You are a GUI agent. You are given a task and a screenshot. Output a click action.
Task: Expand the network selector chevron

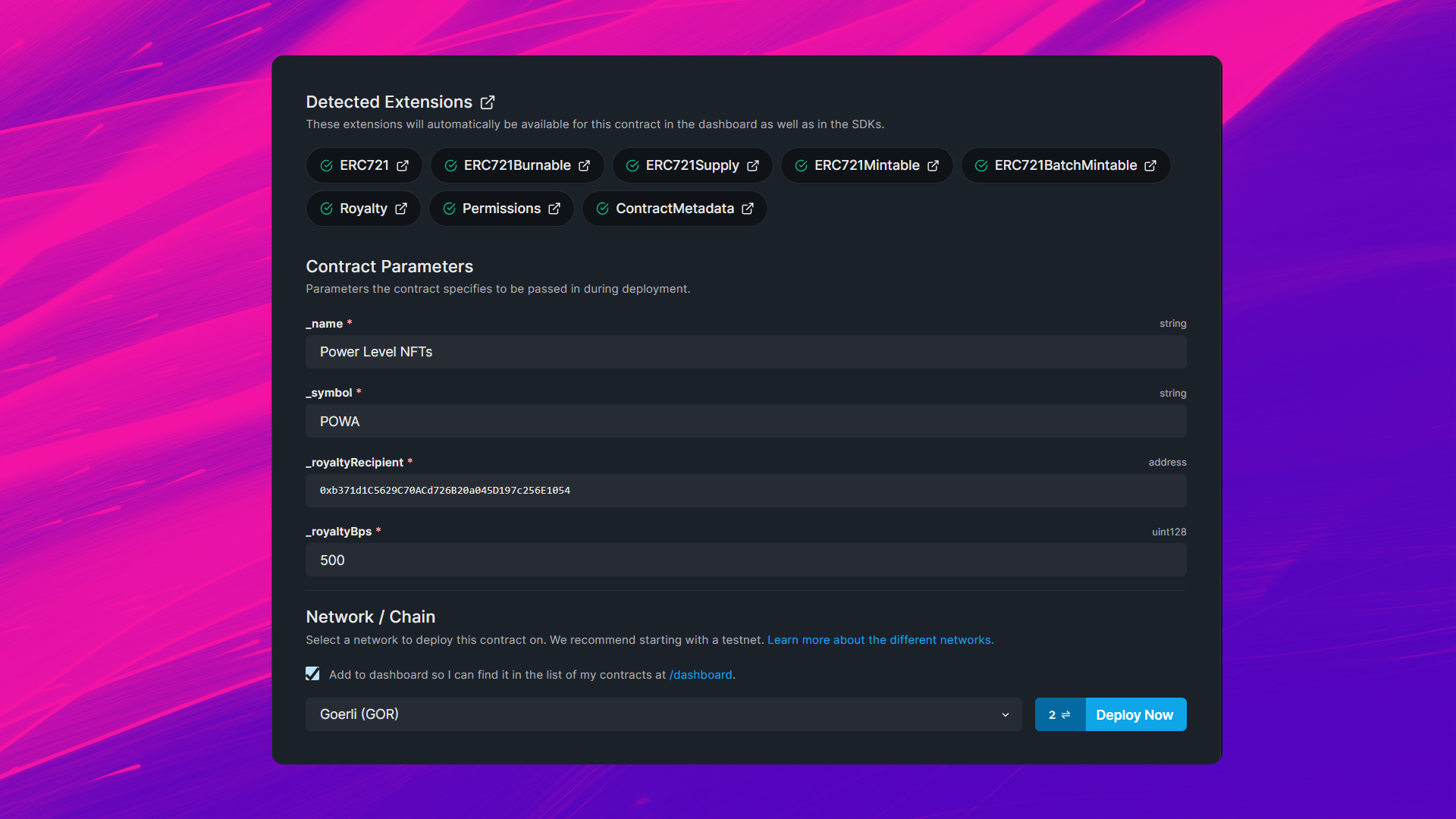(x=1006, y=714)
